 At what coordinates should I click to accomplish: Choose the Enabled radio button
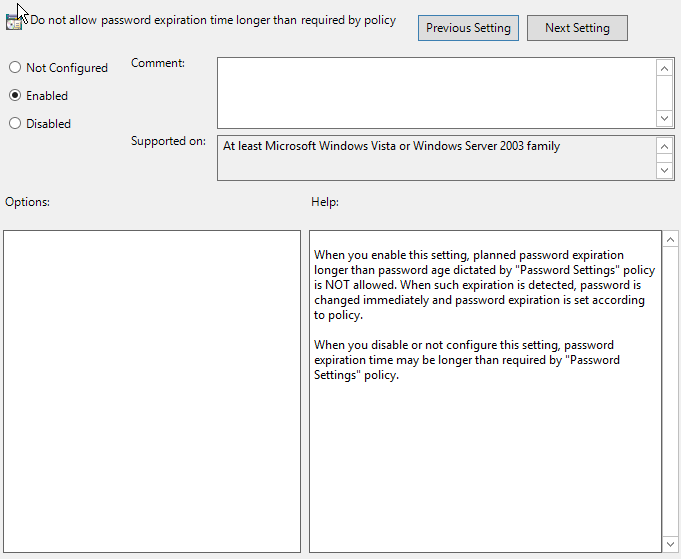pos(15,96)
